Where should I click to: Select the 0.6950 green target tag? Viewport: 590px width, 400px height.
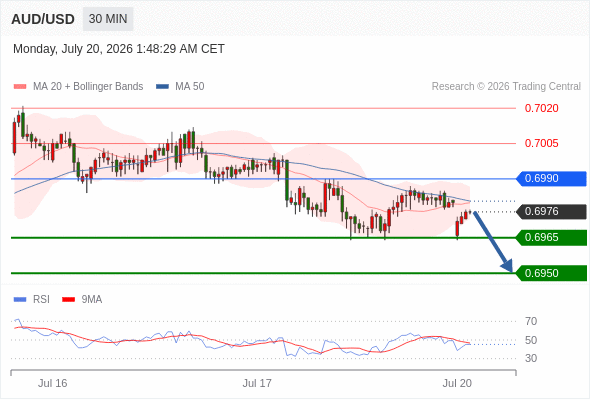[x=551, y=273]
